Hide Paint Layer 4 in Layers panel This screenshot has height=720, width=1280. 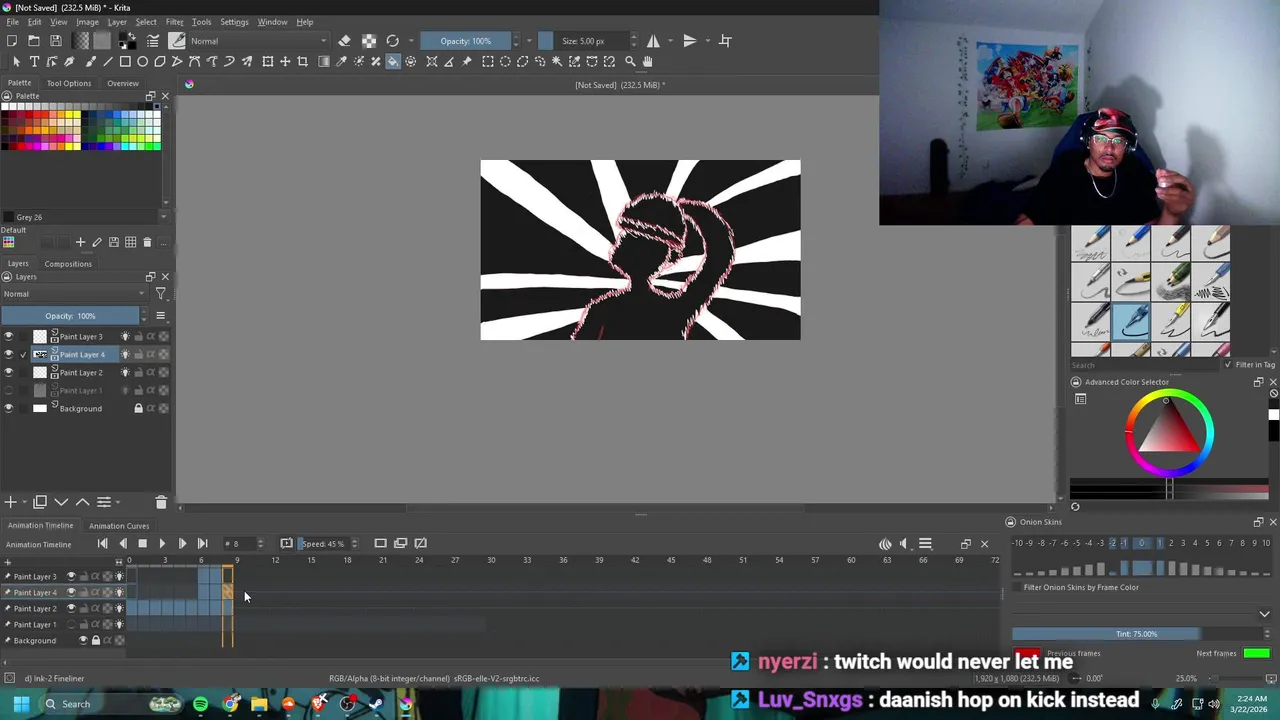(9, 355)
